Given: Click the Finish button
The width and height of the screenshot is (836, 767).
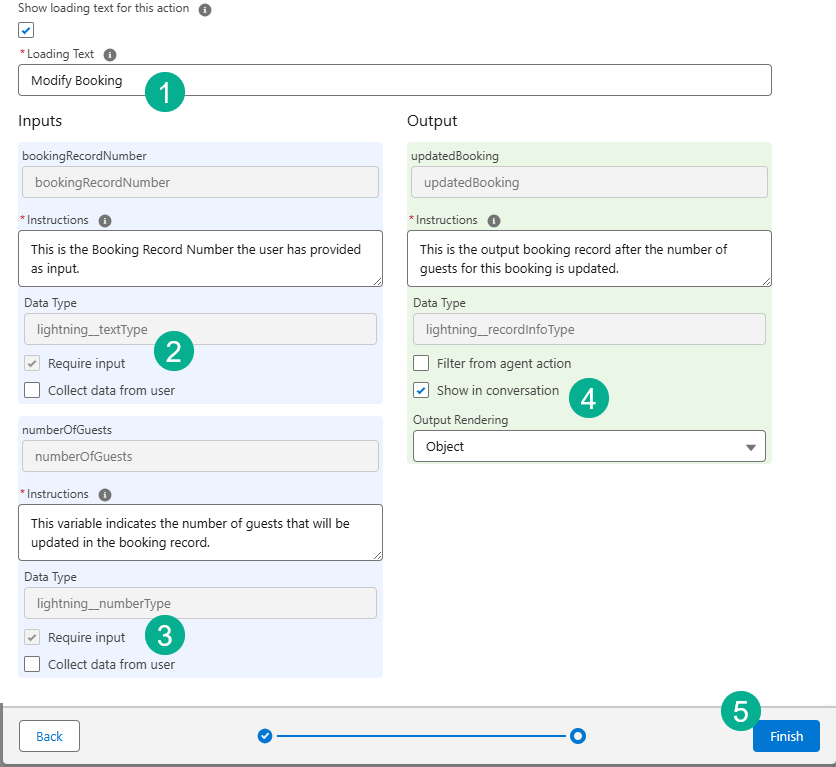Looking at the screenshot, I should (786, 737).
